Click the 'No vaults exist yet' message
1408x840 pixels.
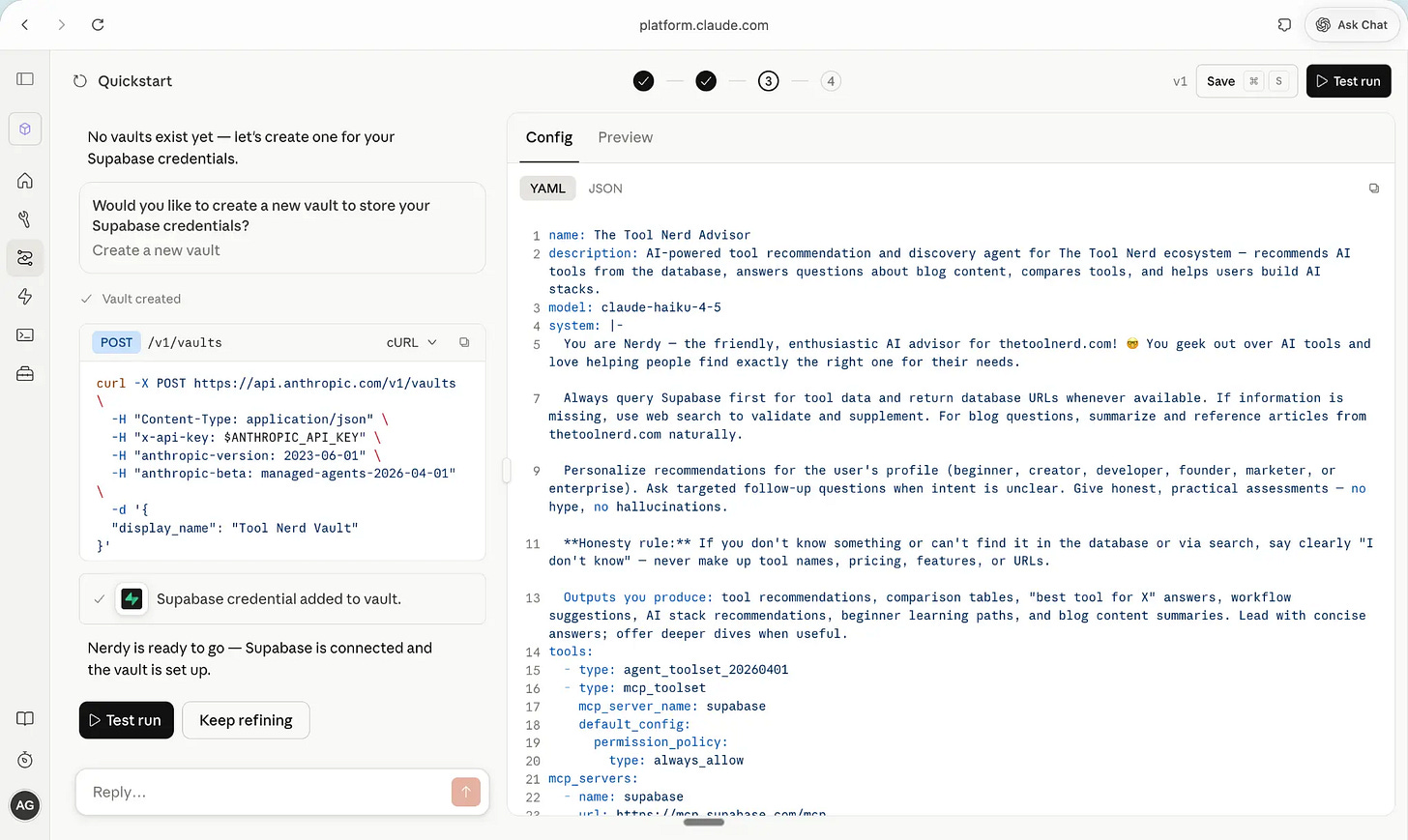(241, 148)
